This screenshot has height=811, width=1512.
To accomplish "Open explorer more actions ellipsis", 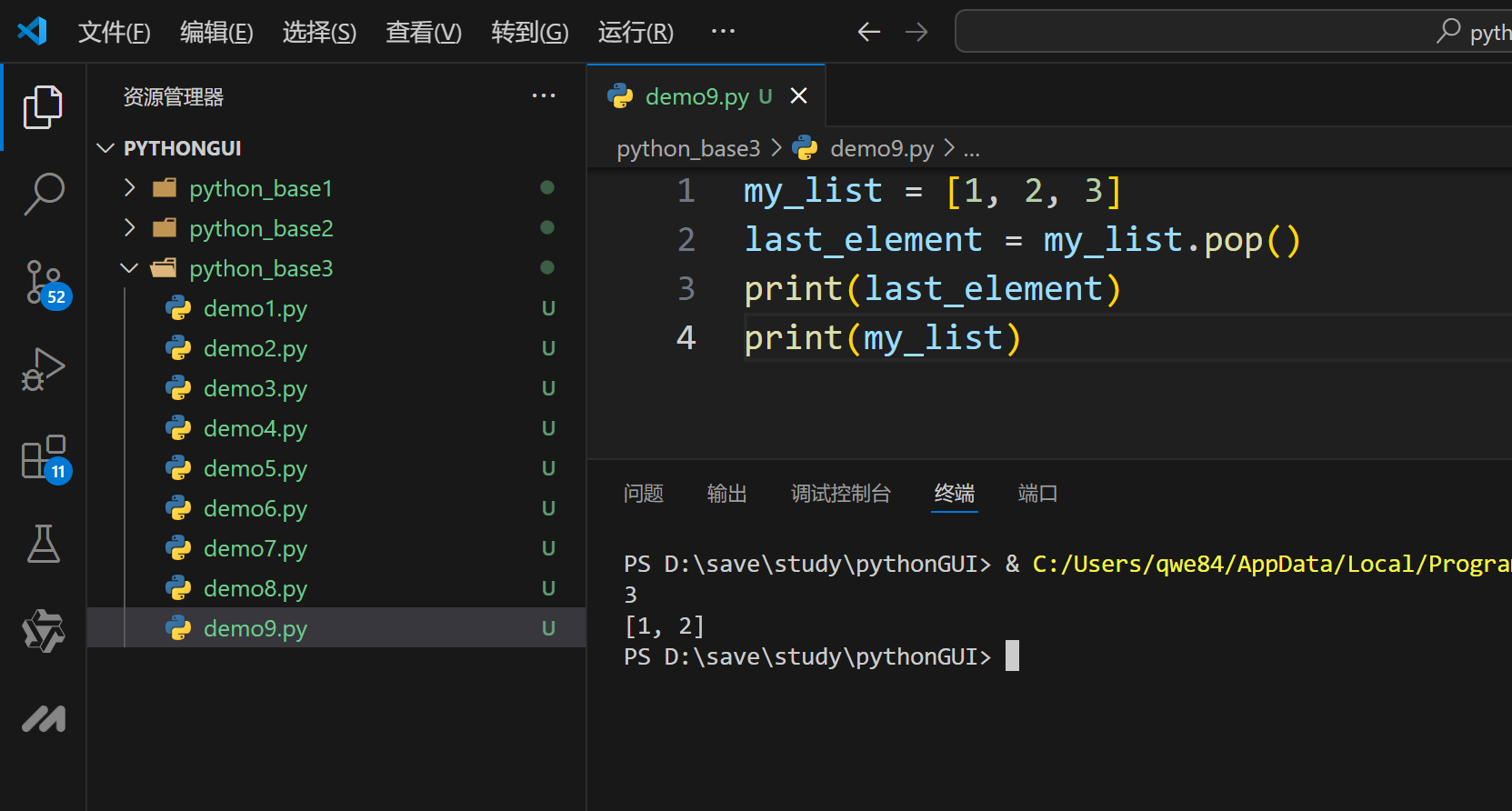I will pos(544,95).
